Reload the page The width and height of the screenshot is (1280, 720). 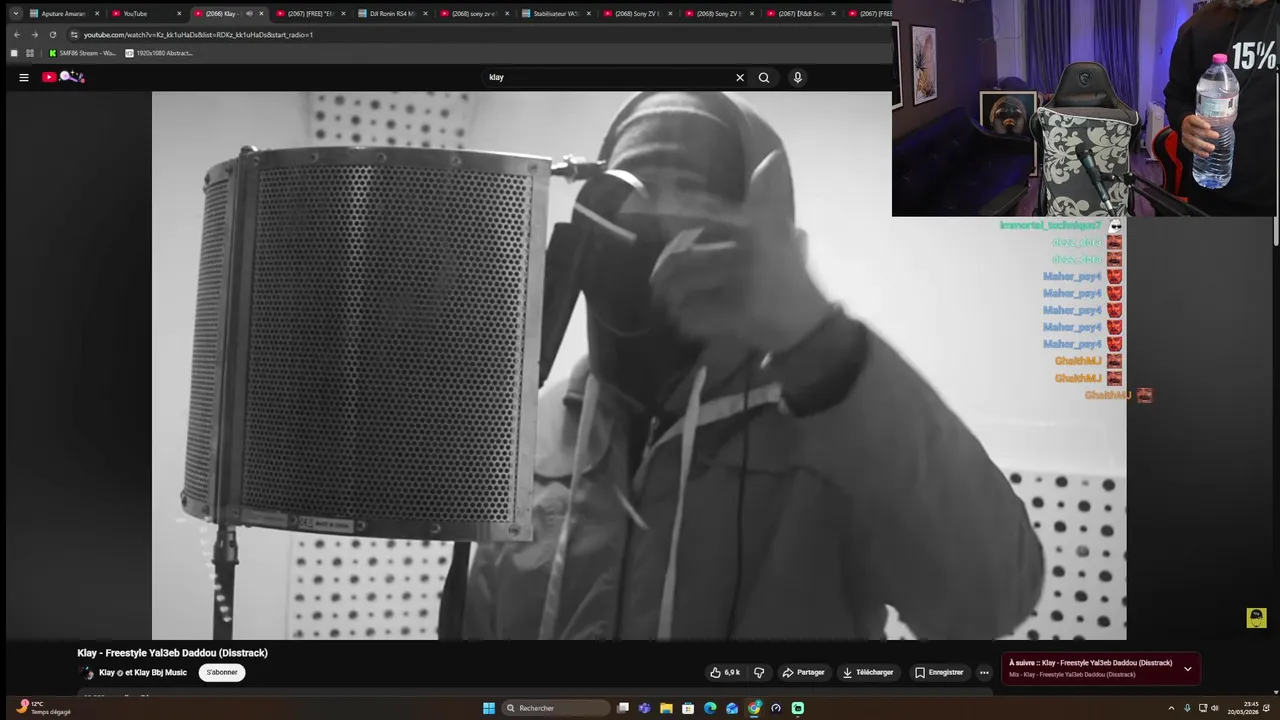click(x=53, y=34)
